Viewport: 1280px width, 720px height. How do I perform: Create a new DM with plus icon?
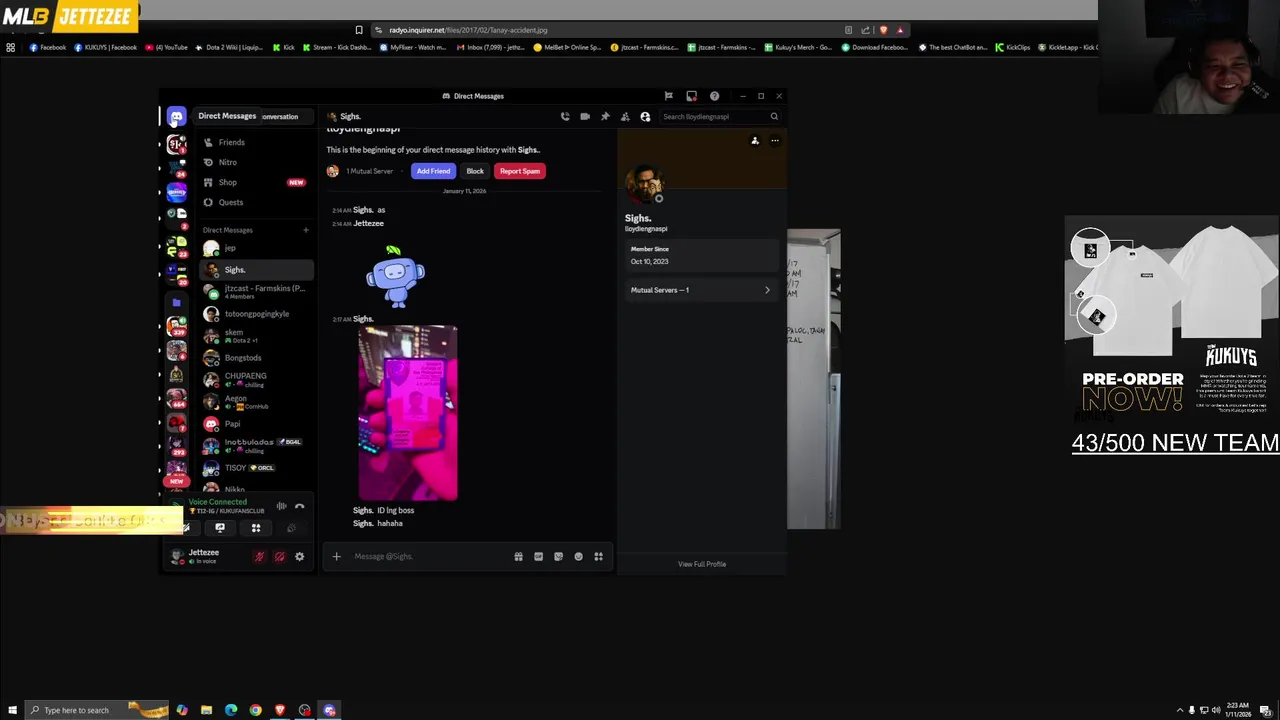(306, 230)
